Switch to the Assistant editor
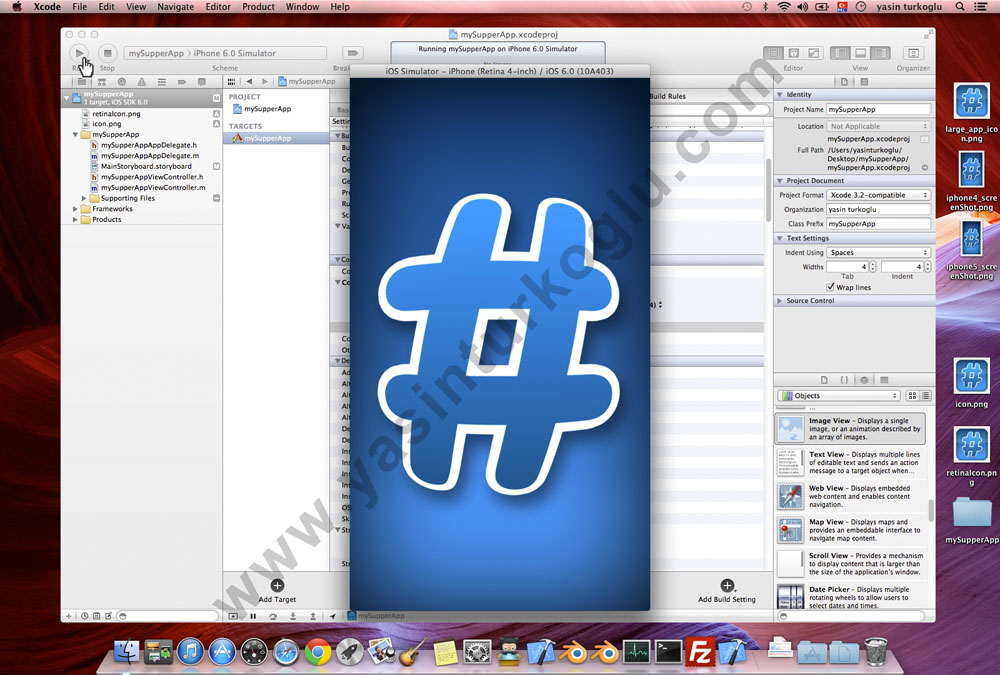The image size is (1000, 675). coord(793,53)
